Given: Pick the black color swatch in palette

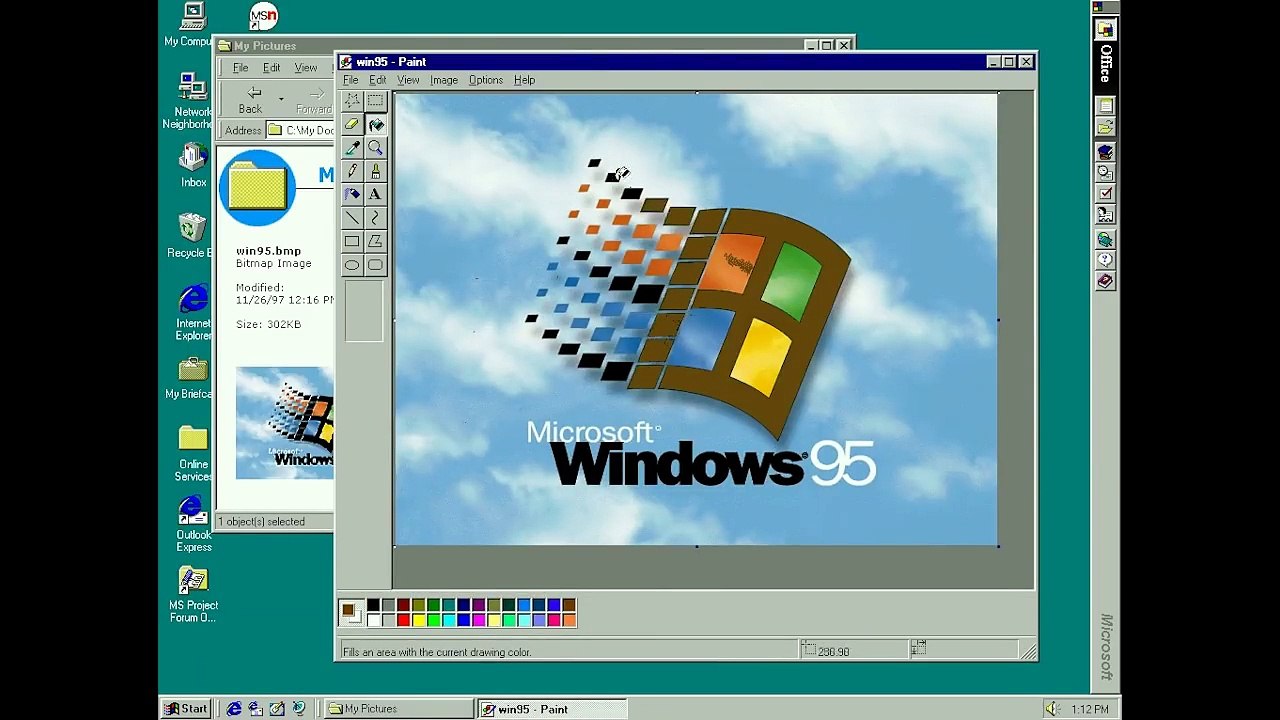Looking at the screenshot, I should pos(373,605).
